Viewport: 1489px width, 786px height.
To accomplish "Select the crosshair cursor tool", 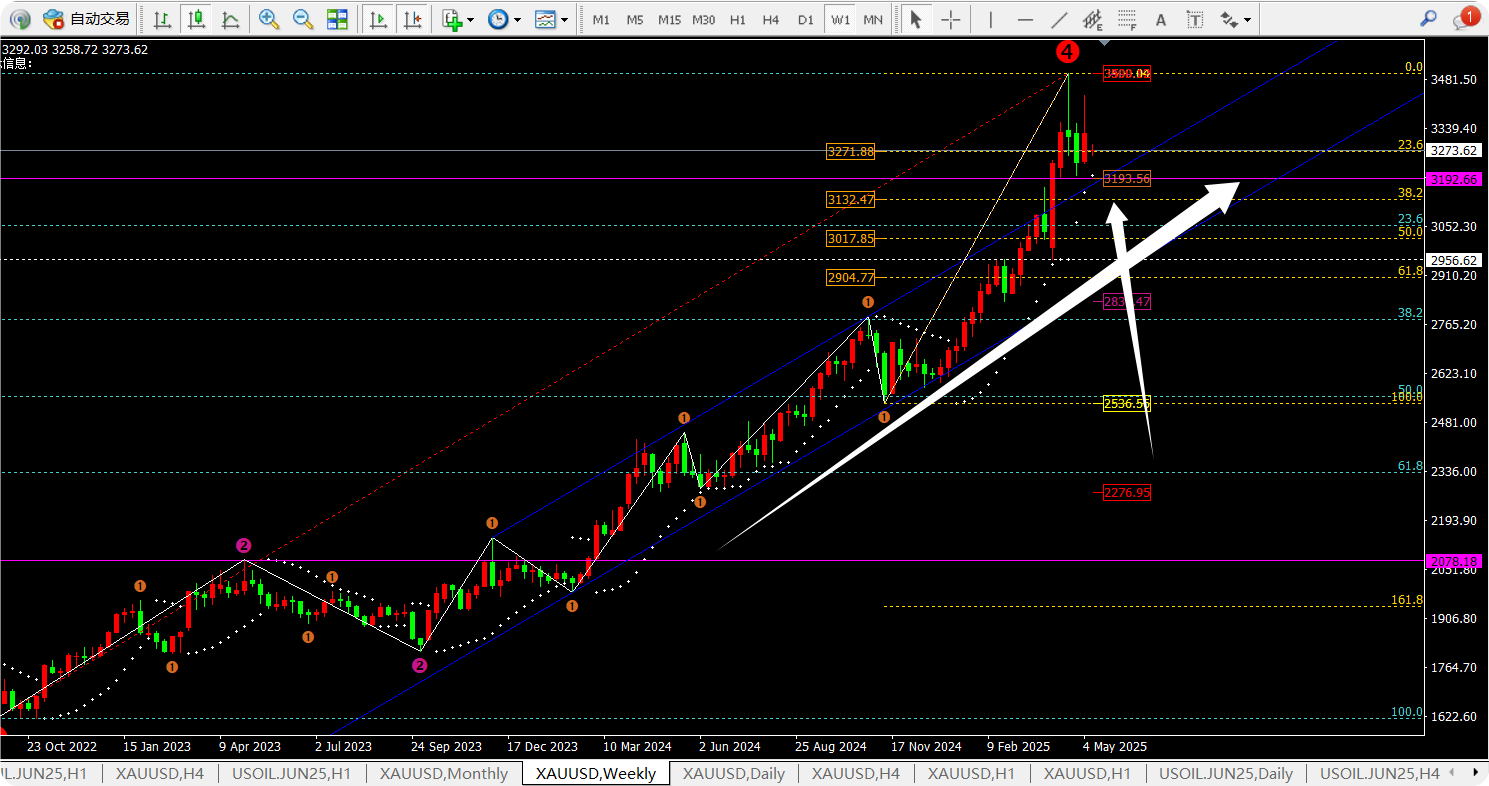I will click(951, 19).
